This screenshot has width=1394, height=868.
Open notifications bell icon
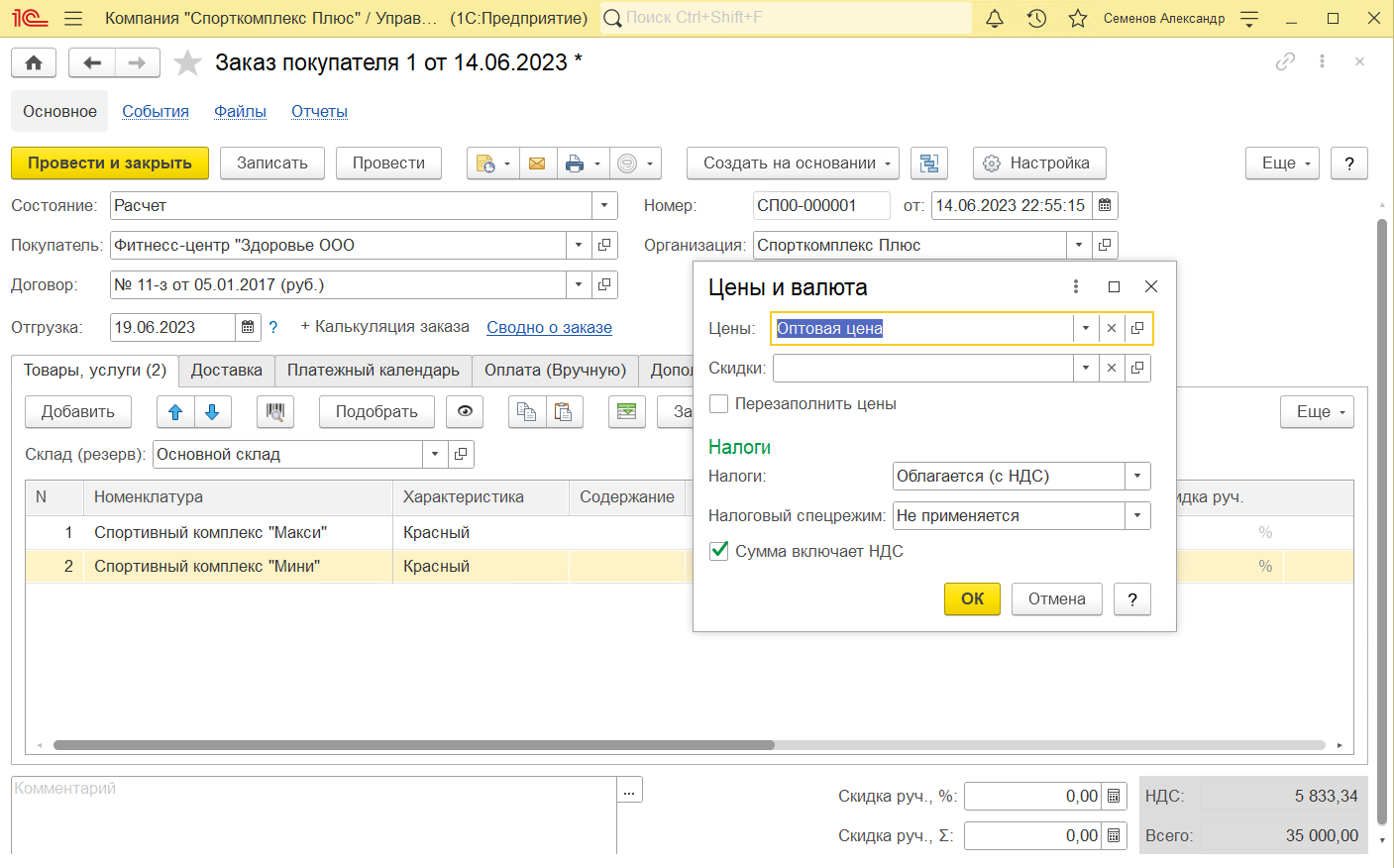[995, 18]
